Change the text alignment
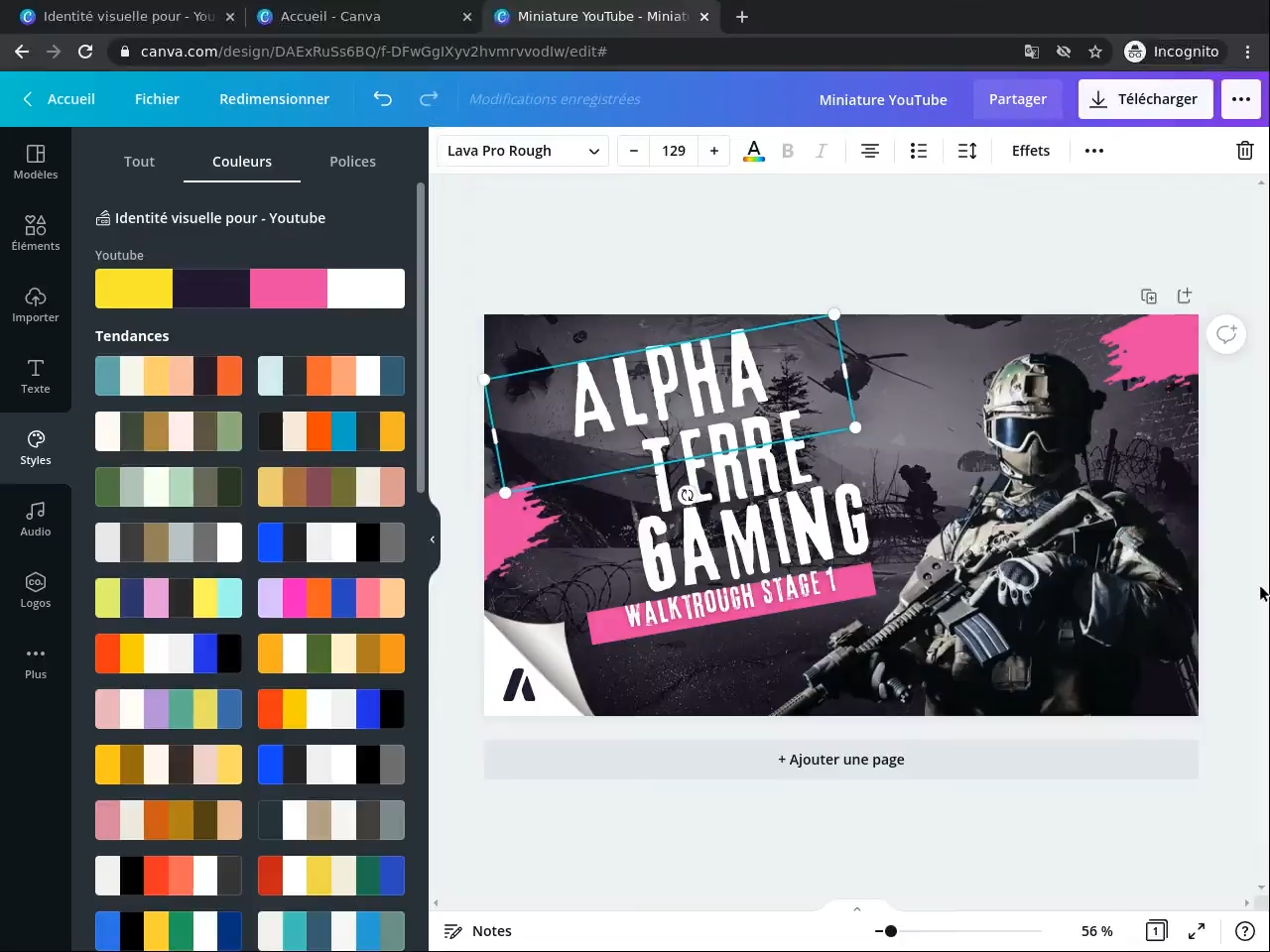 (870, 151)
